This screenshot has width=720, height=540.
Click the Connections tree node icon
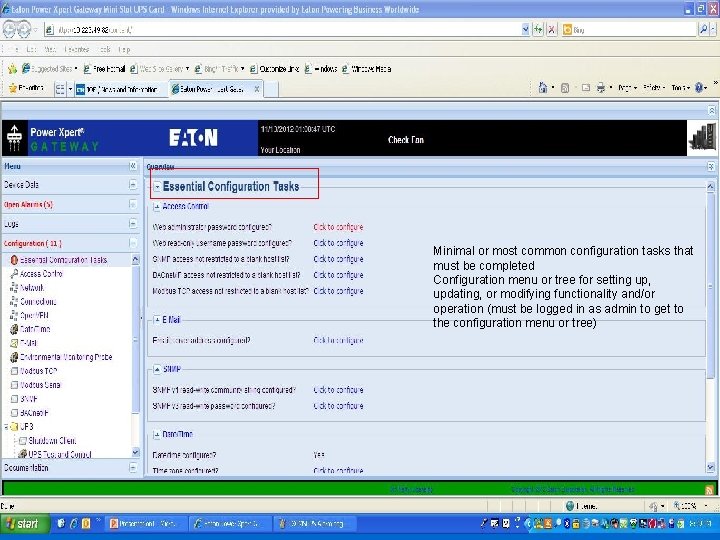14,302
